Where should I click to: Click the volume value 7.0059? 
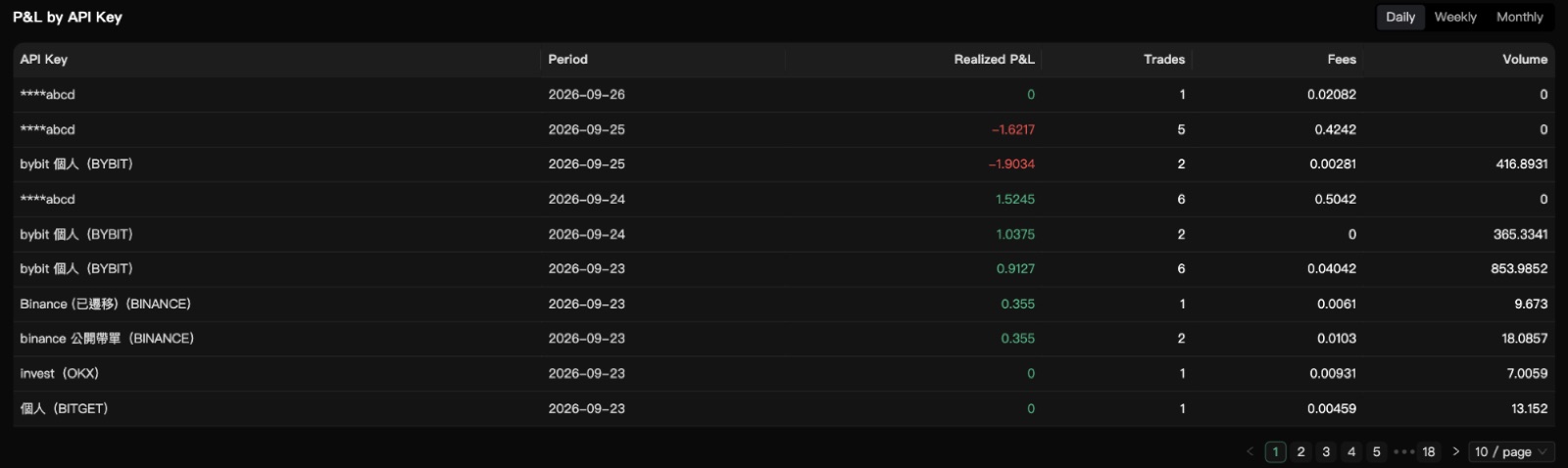point(1527,374)
